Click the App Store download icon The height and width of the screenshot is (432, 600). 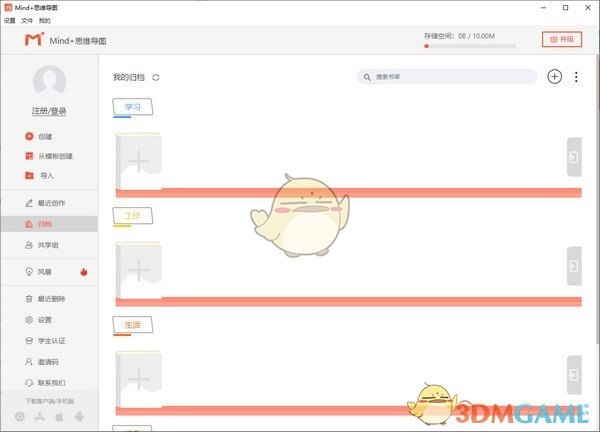click(40, 416)
